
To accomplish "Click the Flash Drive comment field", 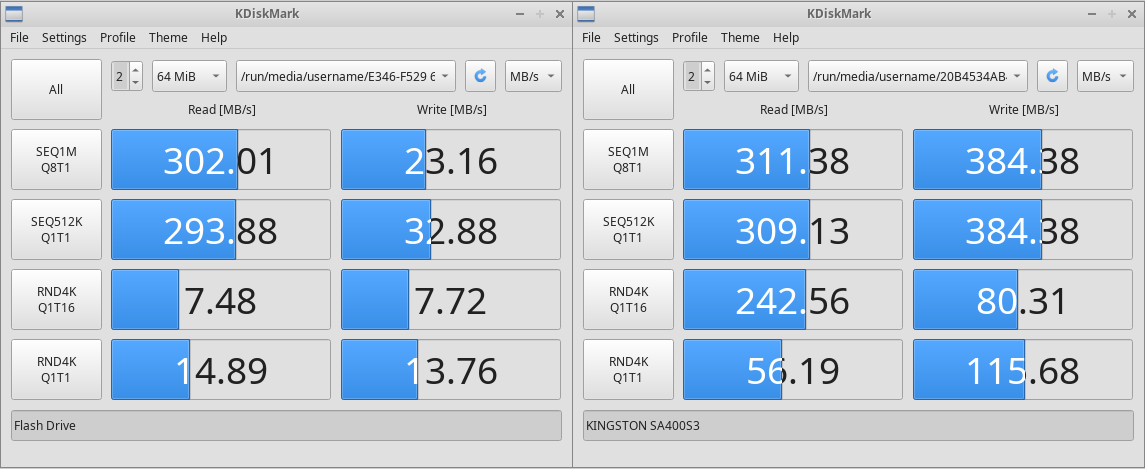I will tap(286, 425).
